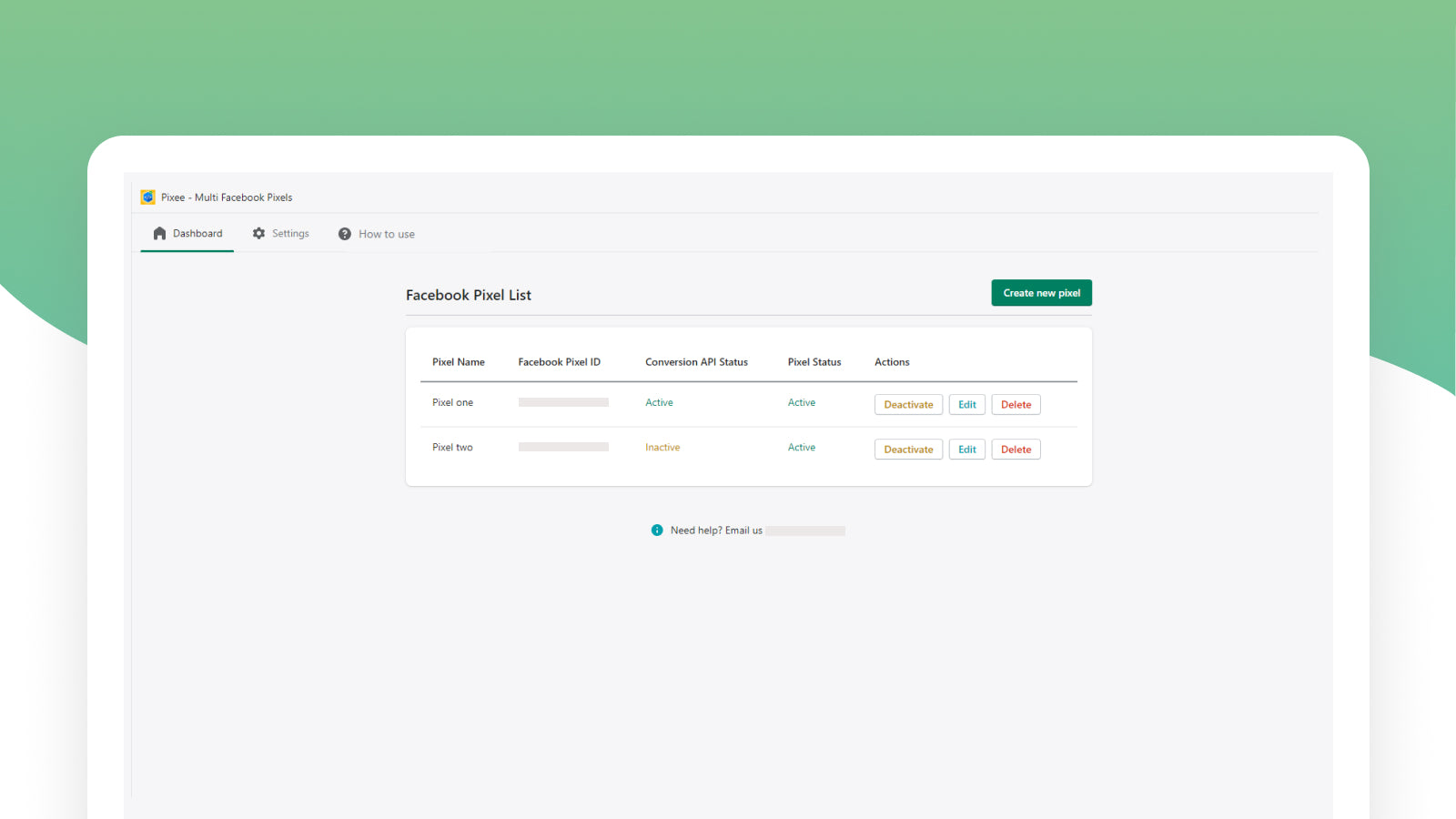Screen dimensions: 1456x819
Task: Click the question mark icon beside How to use
Action: (345, 234)
